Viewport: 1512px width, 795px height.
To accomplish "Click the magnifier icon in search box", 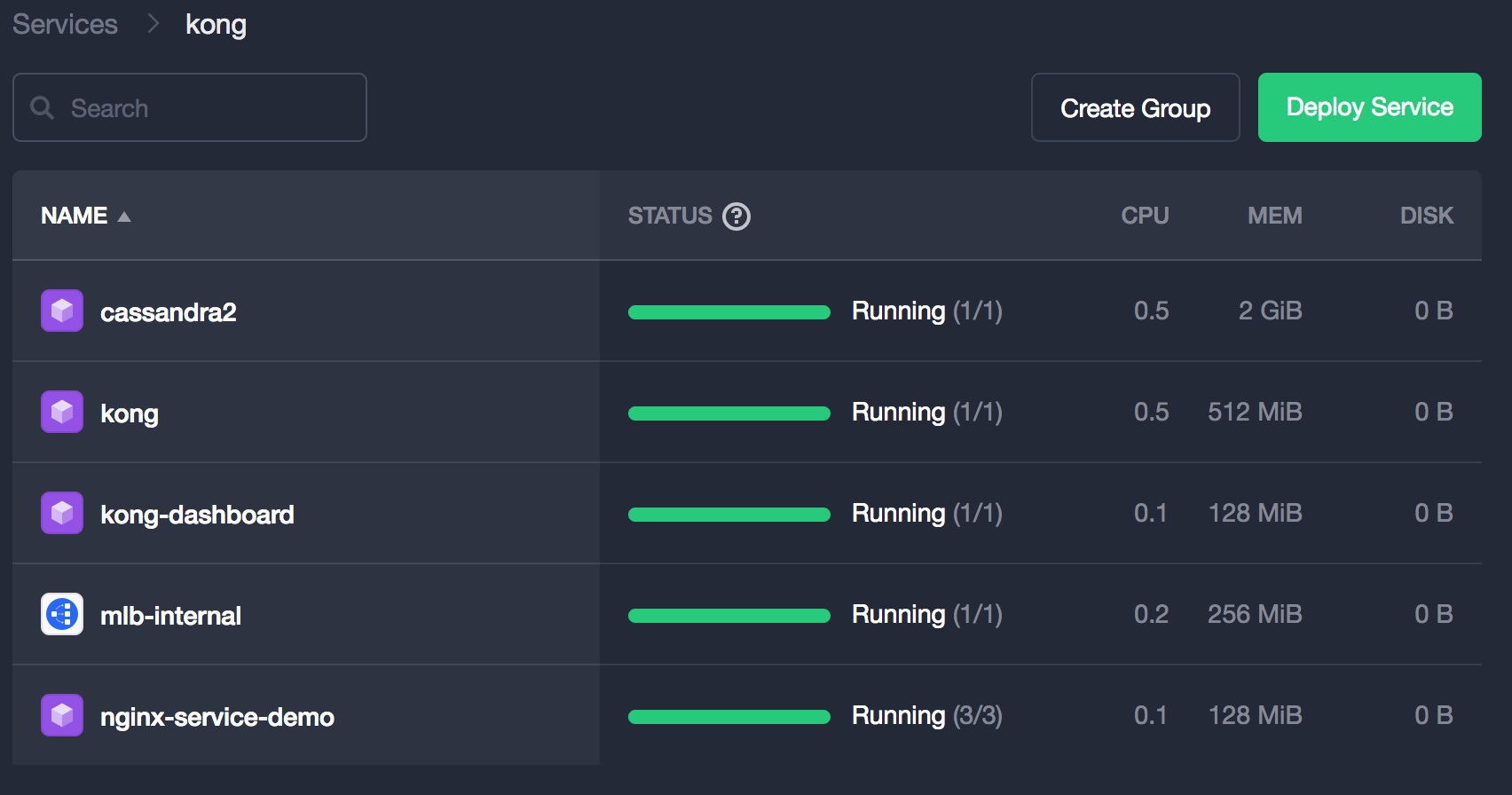I will 42,108.
